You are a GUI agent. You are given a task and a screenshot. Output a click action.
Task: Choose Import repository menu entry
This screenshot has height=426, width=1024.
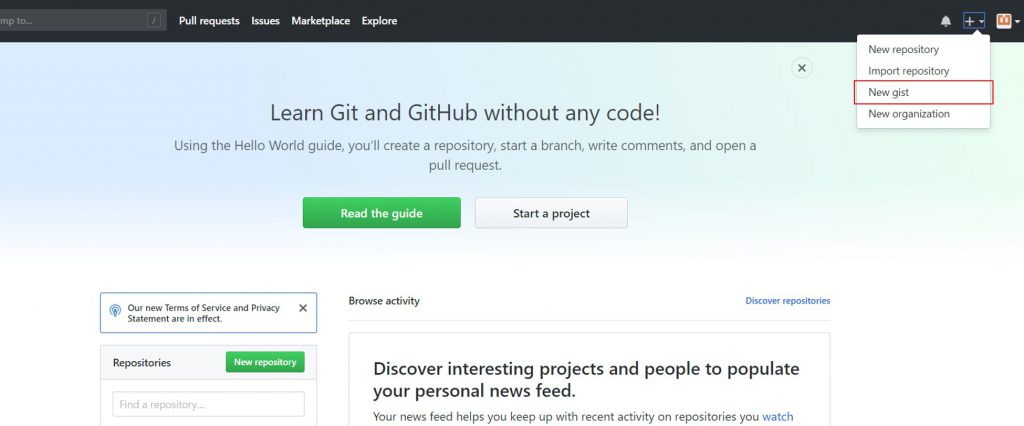[908, 71]
